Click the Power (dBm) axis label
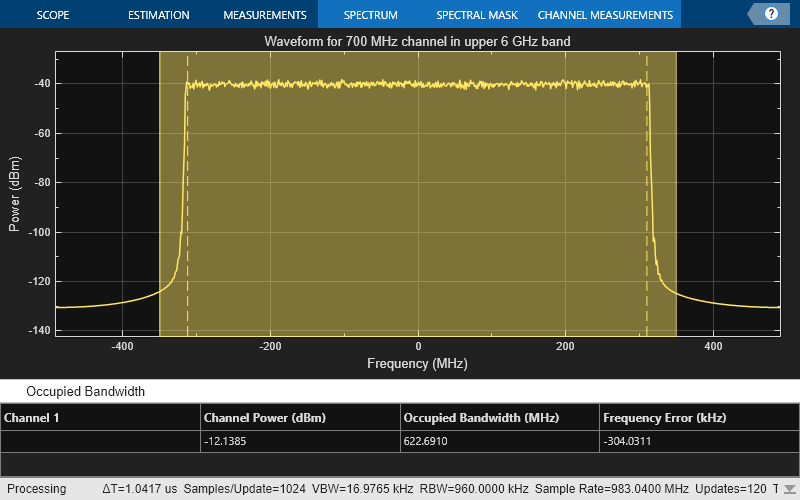This screenshot has width=800, height=500. 14,194
